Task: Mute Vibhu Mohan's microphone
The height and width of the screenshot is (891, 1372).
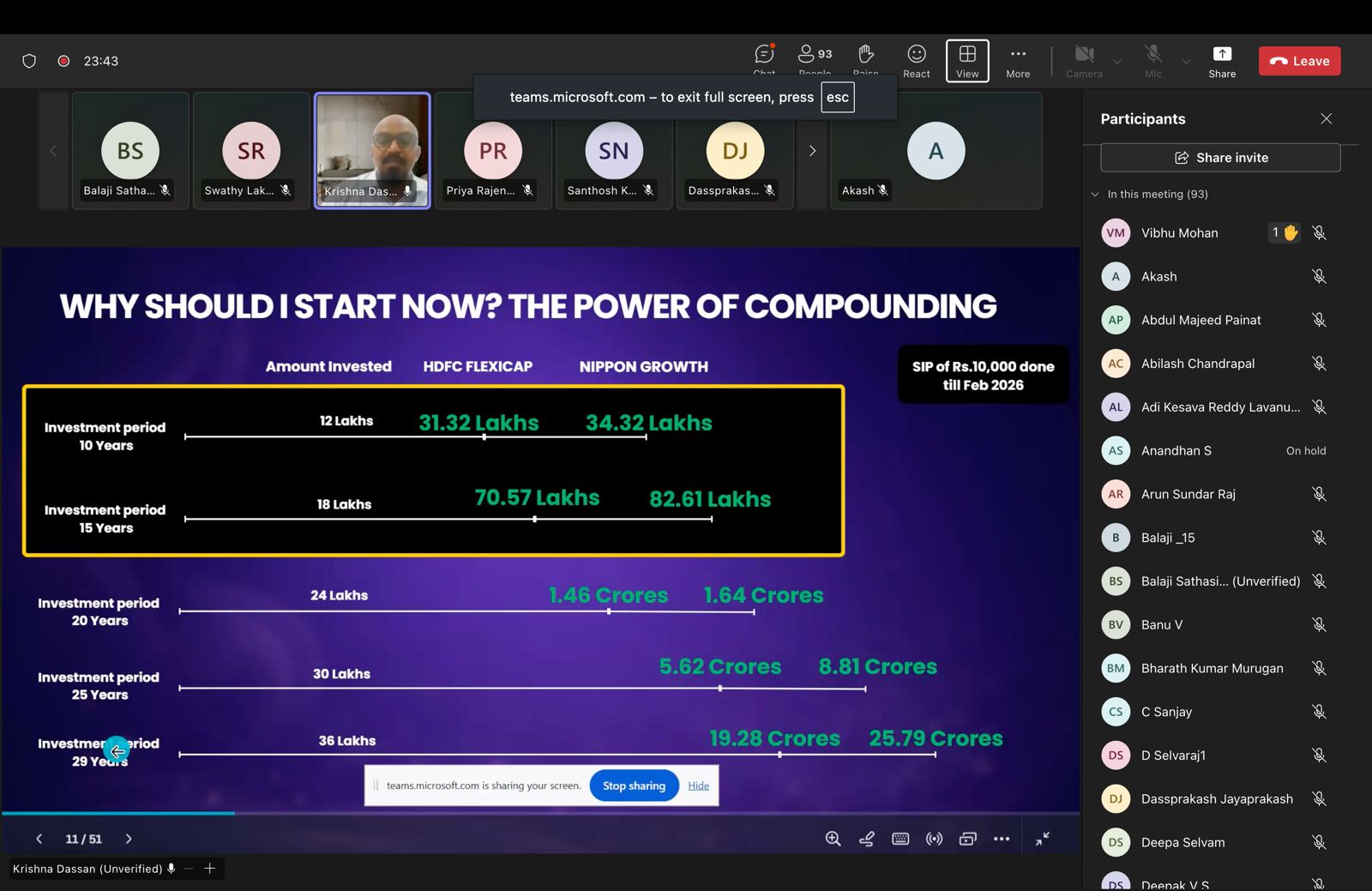Action: pyautogui.click(x=1319, y=232)
